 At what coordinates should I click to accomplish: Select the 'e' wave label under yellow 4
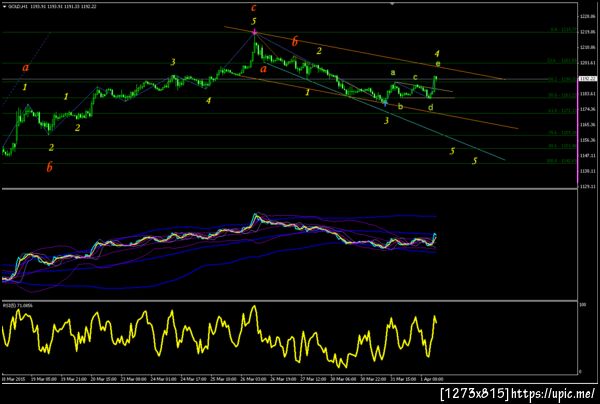click(438, 64)
